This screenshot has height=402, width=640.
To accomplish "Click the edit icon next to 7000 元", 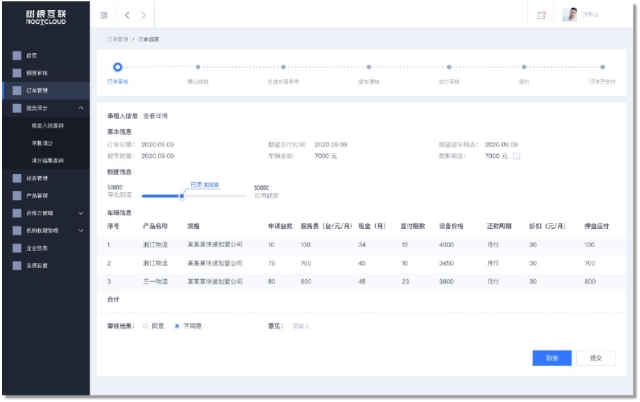I will pos(516,156).
